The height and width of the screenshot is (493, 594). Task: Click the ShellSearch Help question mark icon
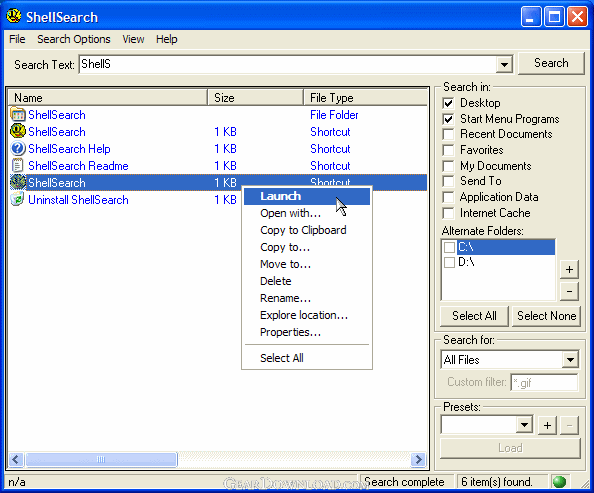(x=17, y=149)
